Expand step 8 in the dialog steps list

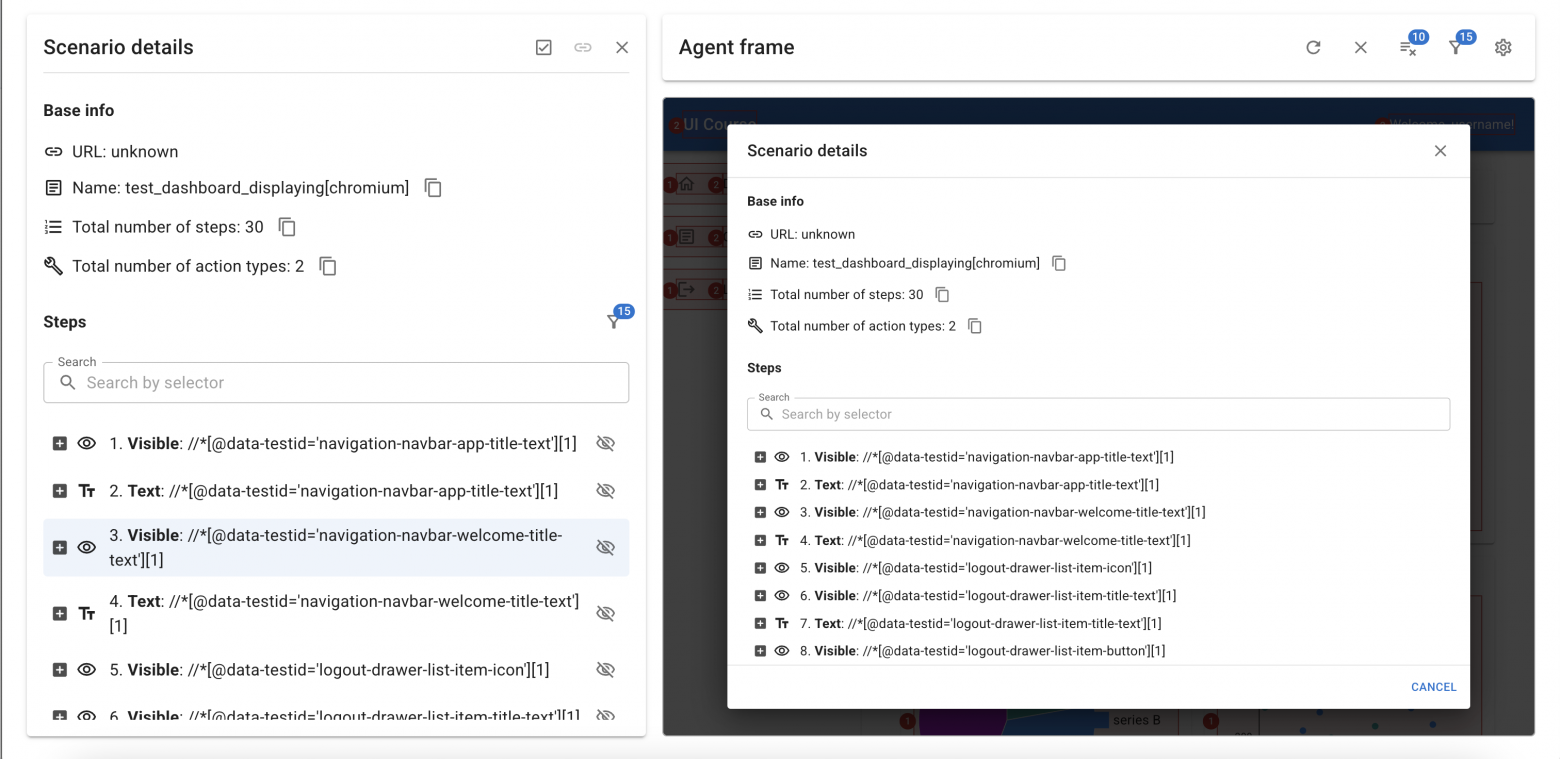[x=760, y=651]
